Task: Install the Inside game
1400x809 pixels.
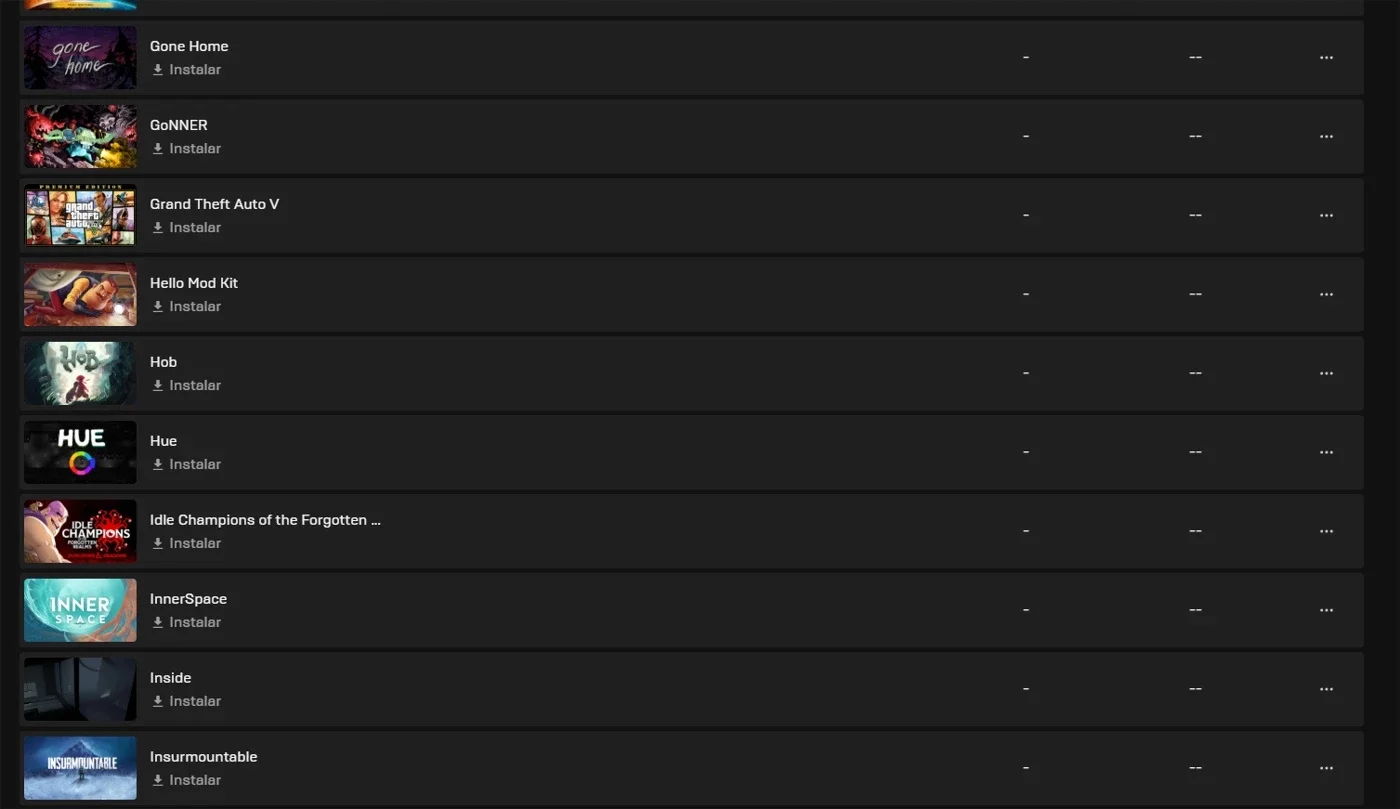Action: point(186,702)
